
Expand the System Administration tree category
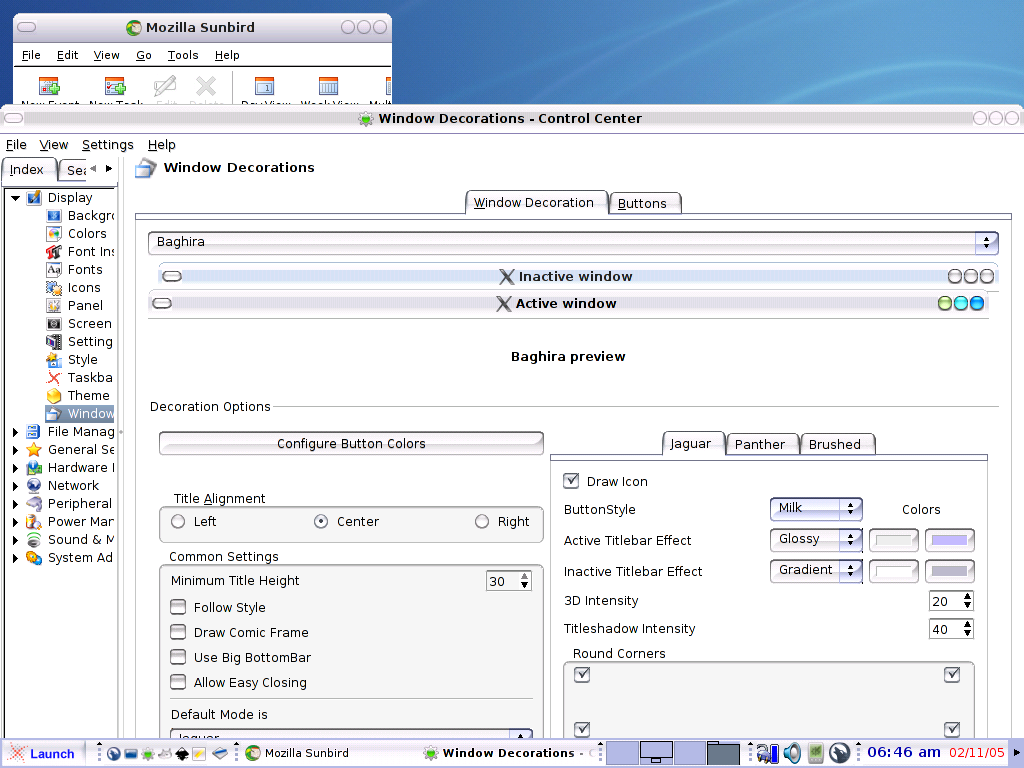(16, 558)
